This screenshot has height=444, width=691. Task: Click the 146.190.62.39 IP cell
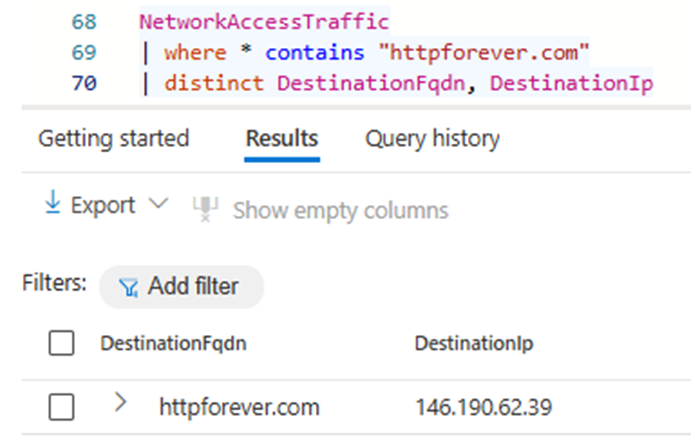[484, 407]
